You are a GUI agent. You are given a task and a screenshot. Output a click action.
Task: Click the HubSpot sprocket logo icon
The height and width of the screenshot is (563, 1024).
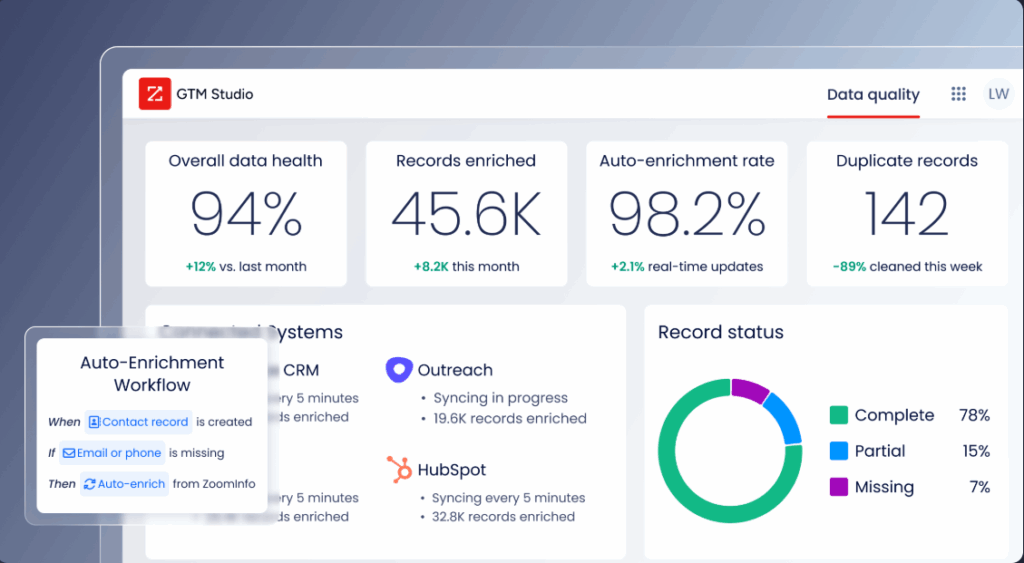tap(399, 469)
